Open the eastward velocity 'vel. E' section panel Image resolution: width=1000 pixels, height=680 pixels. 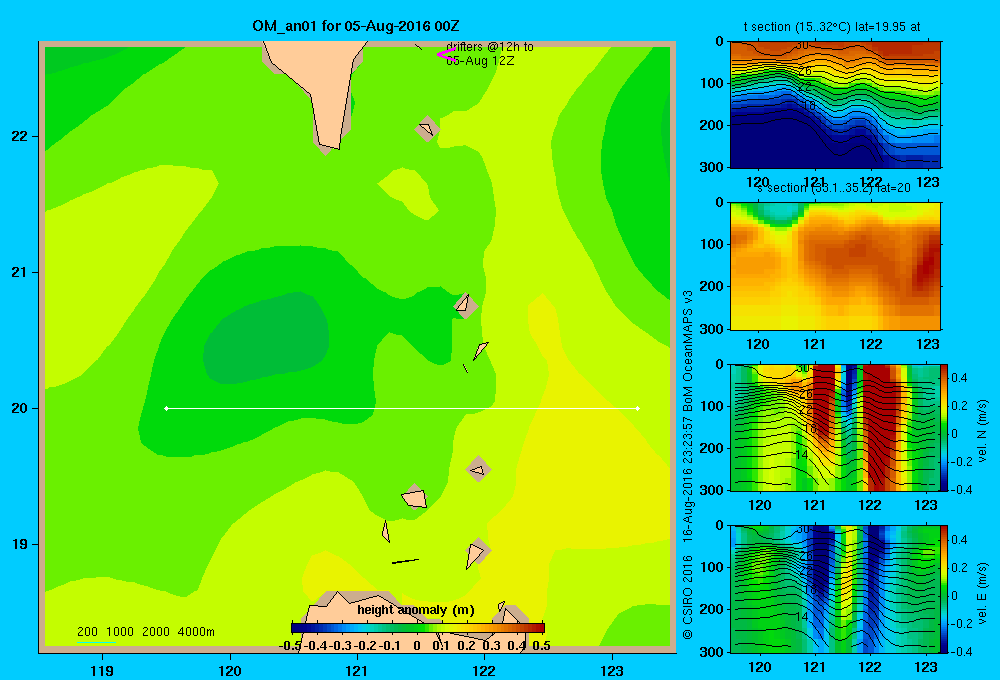point(835,589)
